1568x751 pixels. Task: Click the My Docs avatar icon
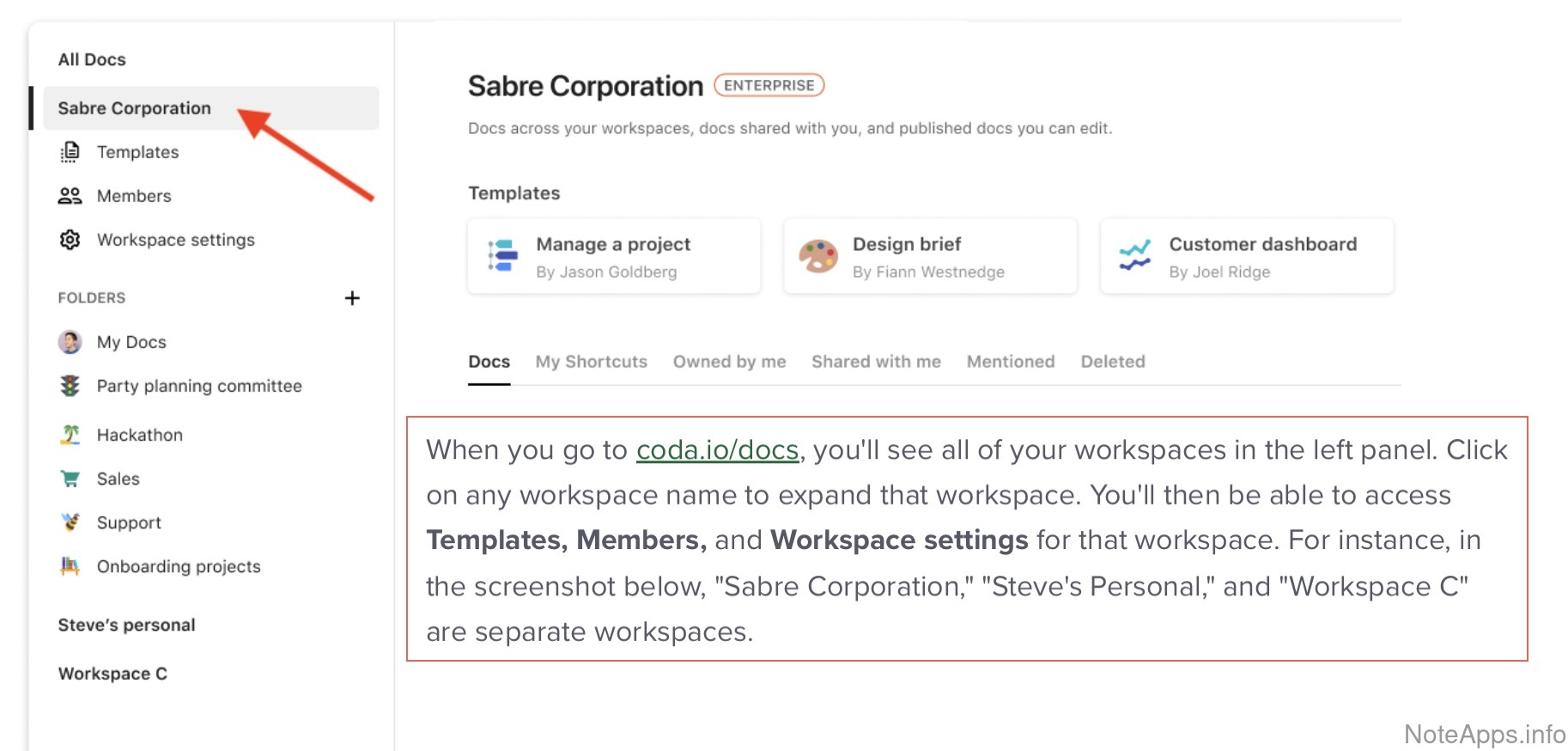[x=70, y=342]
